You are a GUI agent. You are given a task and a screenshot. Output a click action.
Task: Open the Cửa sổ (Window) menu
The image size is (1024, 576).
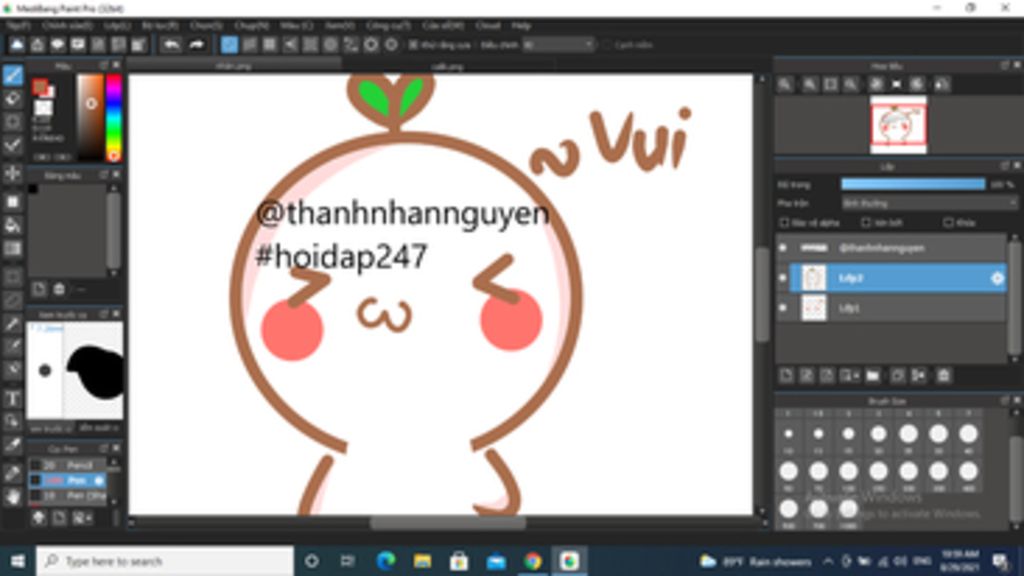click(443, 25)
